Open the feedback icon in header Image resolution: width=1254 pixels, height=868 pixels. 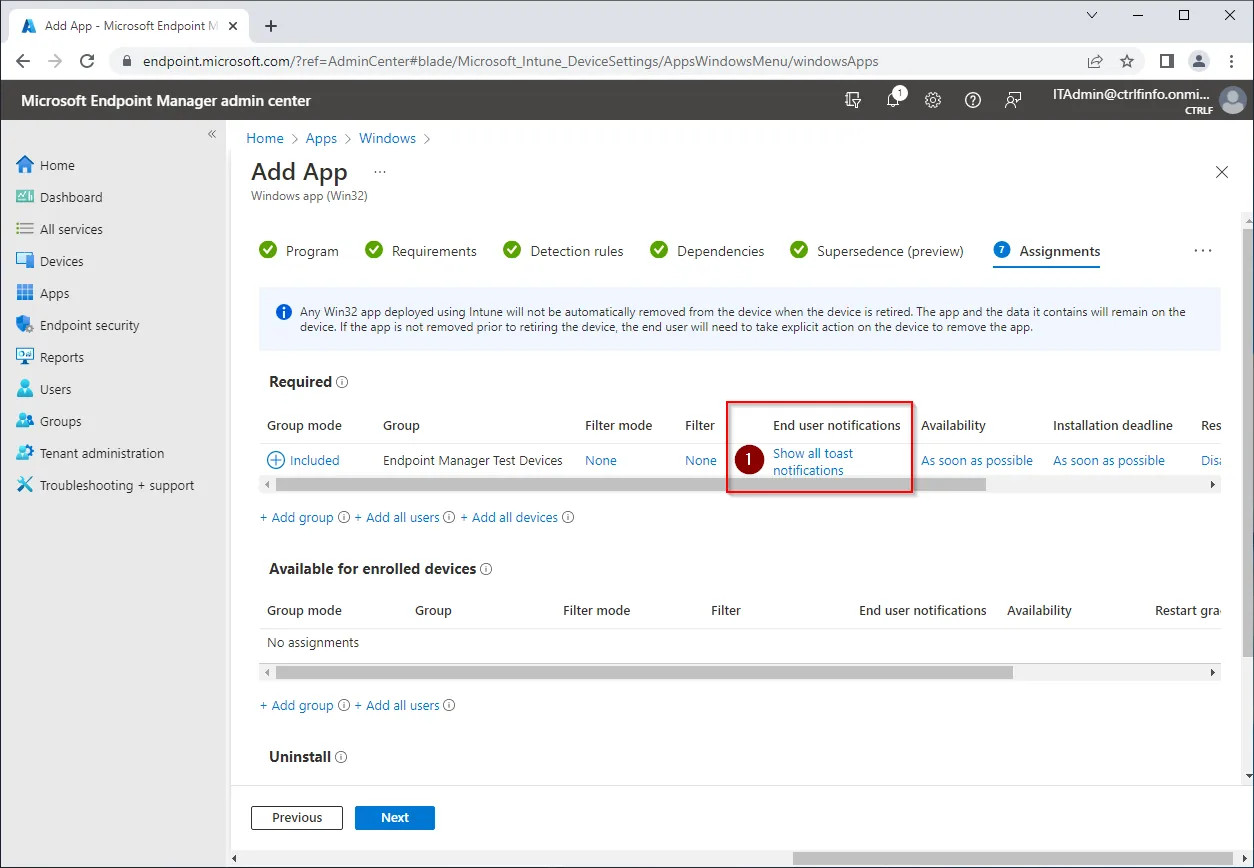pos(1013,100)
